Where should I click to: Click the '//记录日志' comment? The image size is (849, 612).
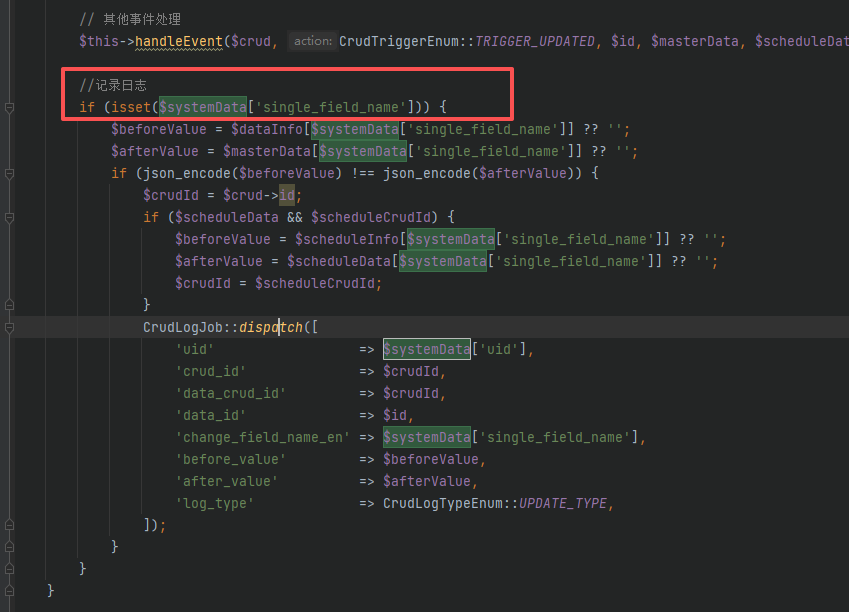(113, 86)
